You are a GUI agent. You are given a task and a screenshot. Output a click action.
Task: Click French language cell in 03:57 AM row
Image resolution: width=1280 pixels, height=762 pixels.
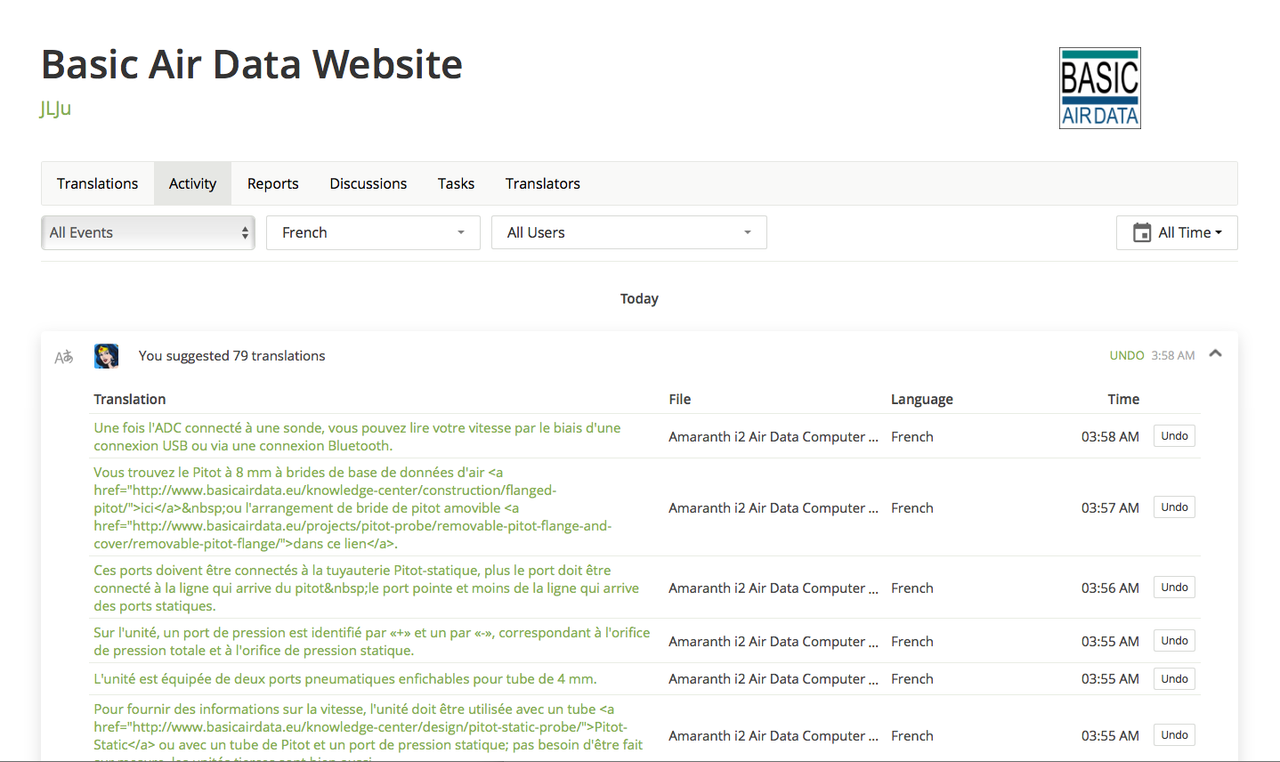tap(912, 508)
